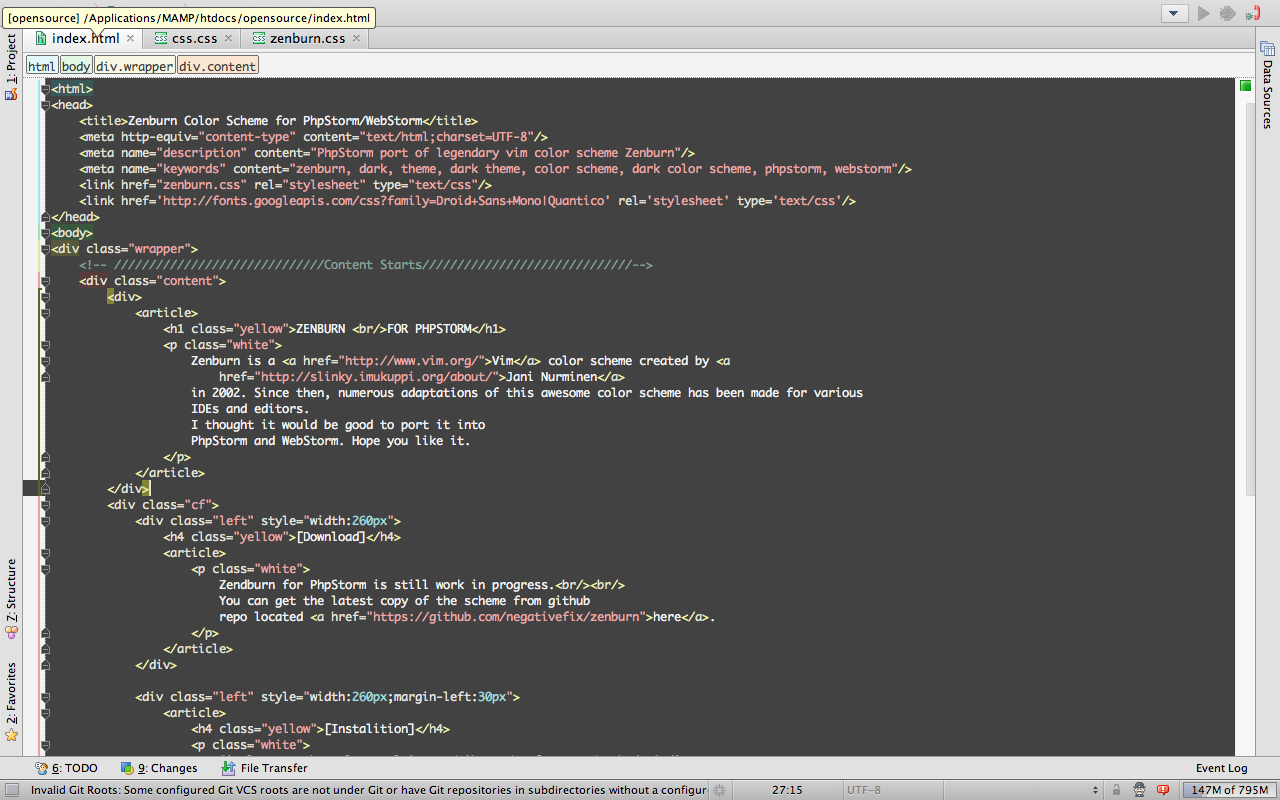This screenshot has width=1280, height=800.
Task: Open the Changes tool window
Action: click(159, 768)
